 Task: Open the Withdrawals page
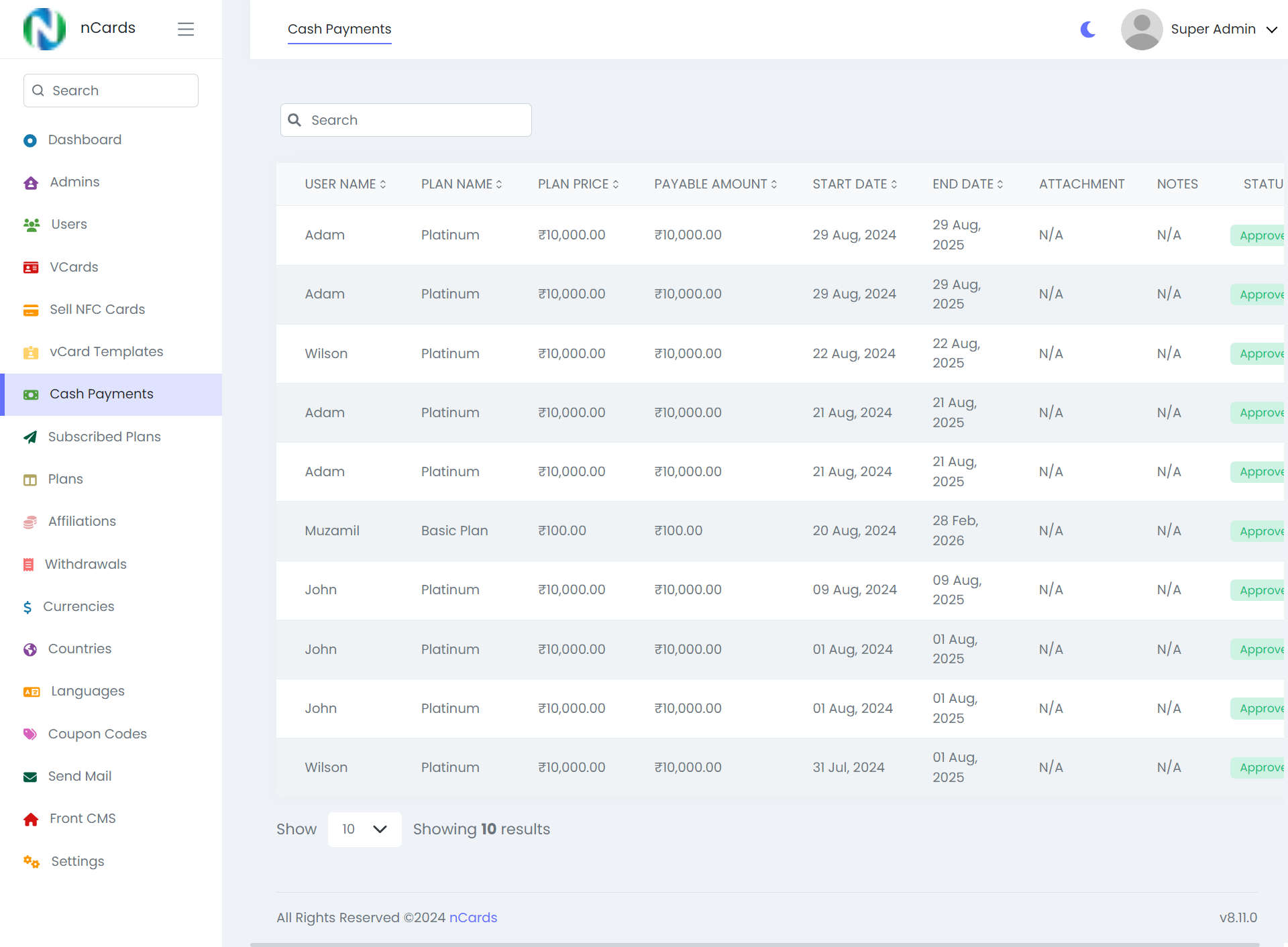[86, 564]
